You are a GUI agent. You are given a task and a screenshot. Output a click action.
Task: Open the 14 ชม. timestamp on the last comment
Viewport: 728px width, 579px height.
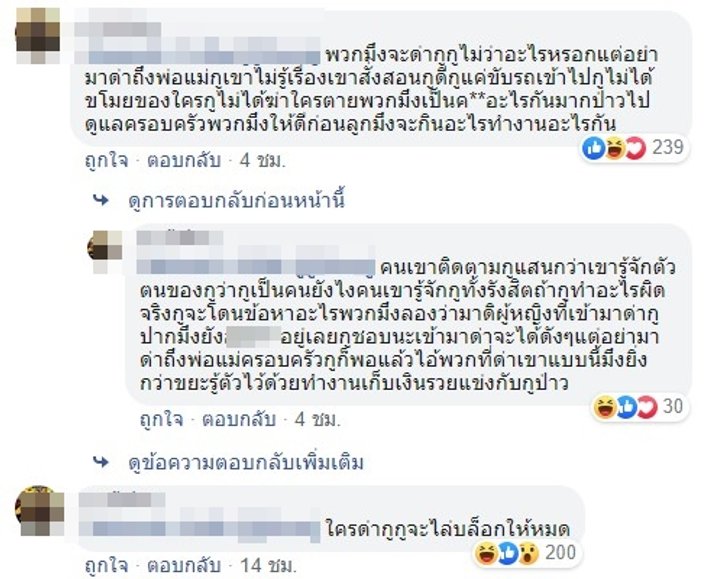(x=267, y=566)
